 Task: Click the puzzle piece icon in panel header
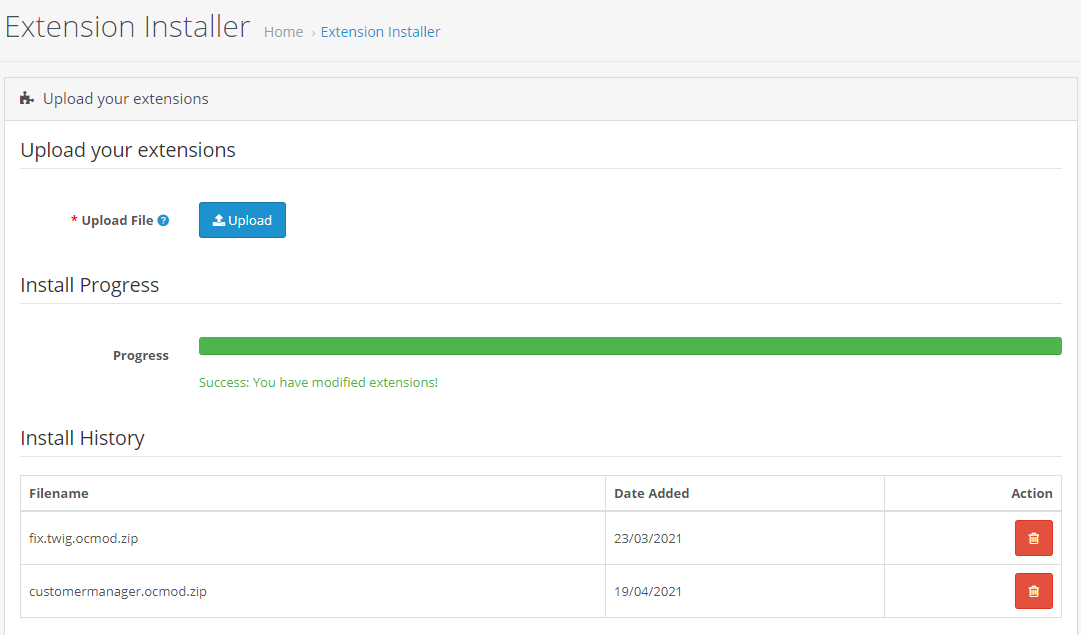27,99
